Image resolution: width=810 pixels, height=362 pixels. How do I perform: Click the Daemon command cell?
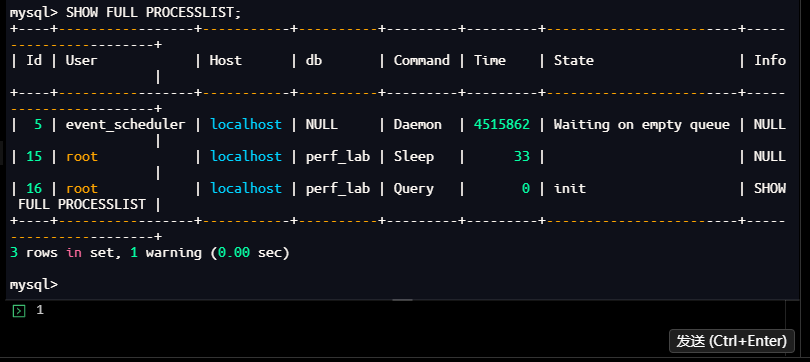click(x=417, y=124)
